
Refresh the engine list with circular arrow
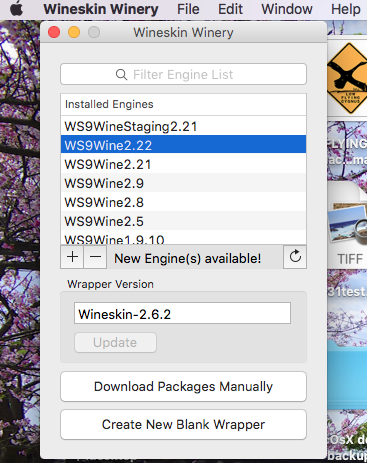295,257
